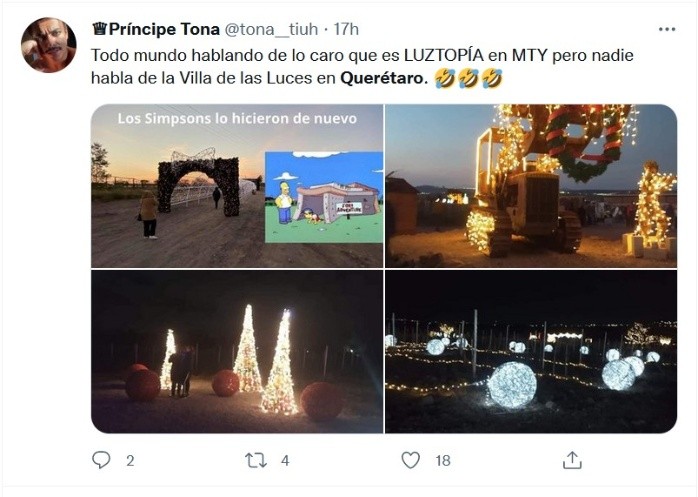
Task: Click the retweet count number 4
Action: click(x=285, y=460)
